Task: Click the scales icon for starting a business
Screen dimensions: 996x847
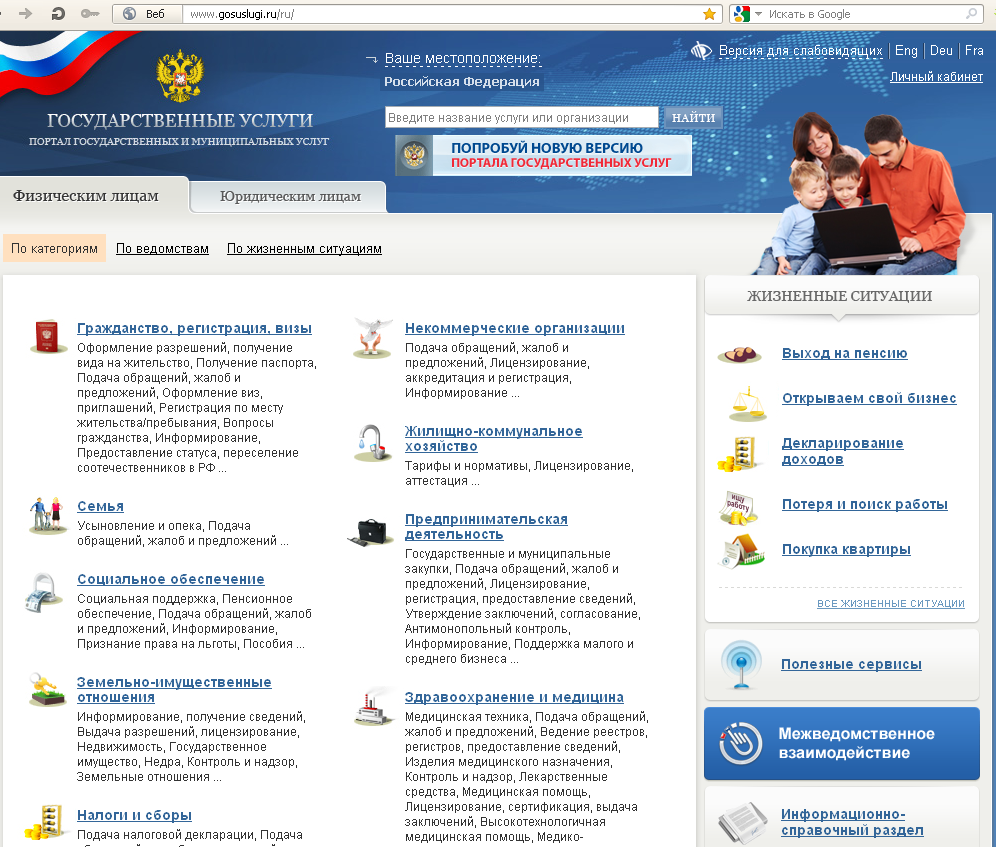Action: pos(748,404)
